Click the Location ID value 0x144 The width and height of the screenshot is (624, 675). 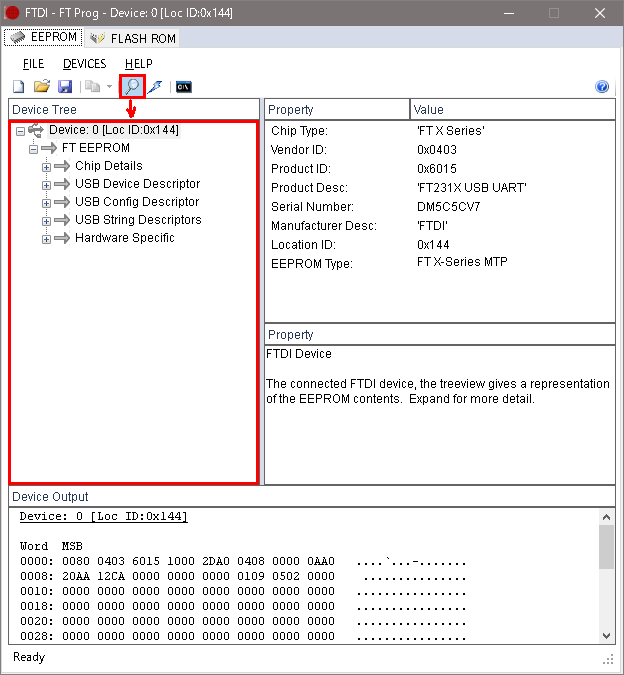click(433, 245)
